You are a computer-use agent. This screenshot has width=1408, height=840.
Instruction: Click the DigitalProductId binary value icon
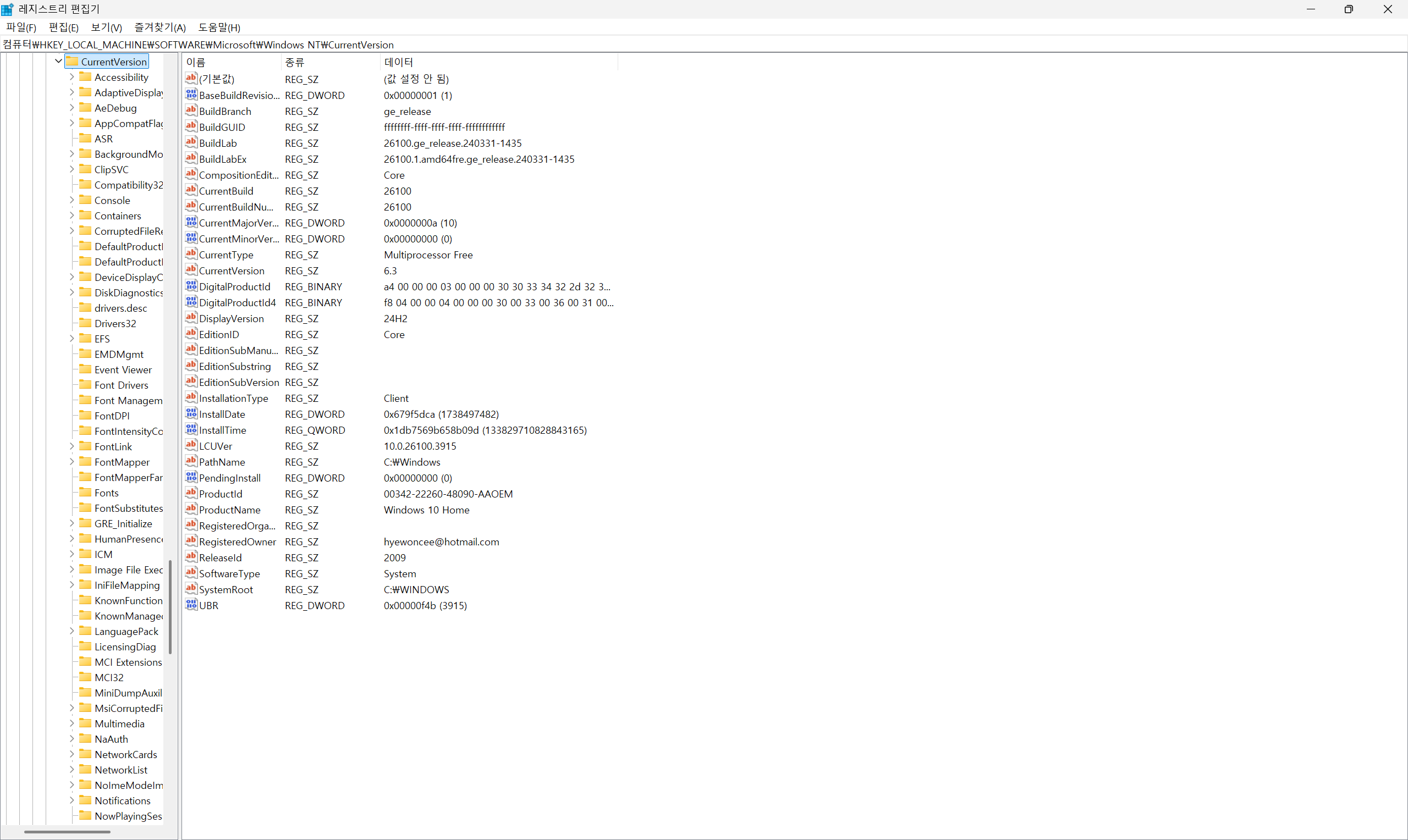(191, 286)
